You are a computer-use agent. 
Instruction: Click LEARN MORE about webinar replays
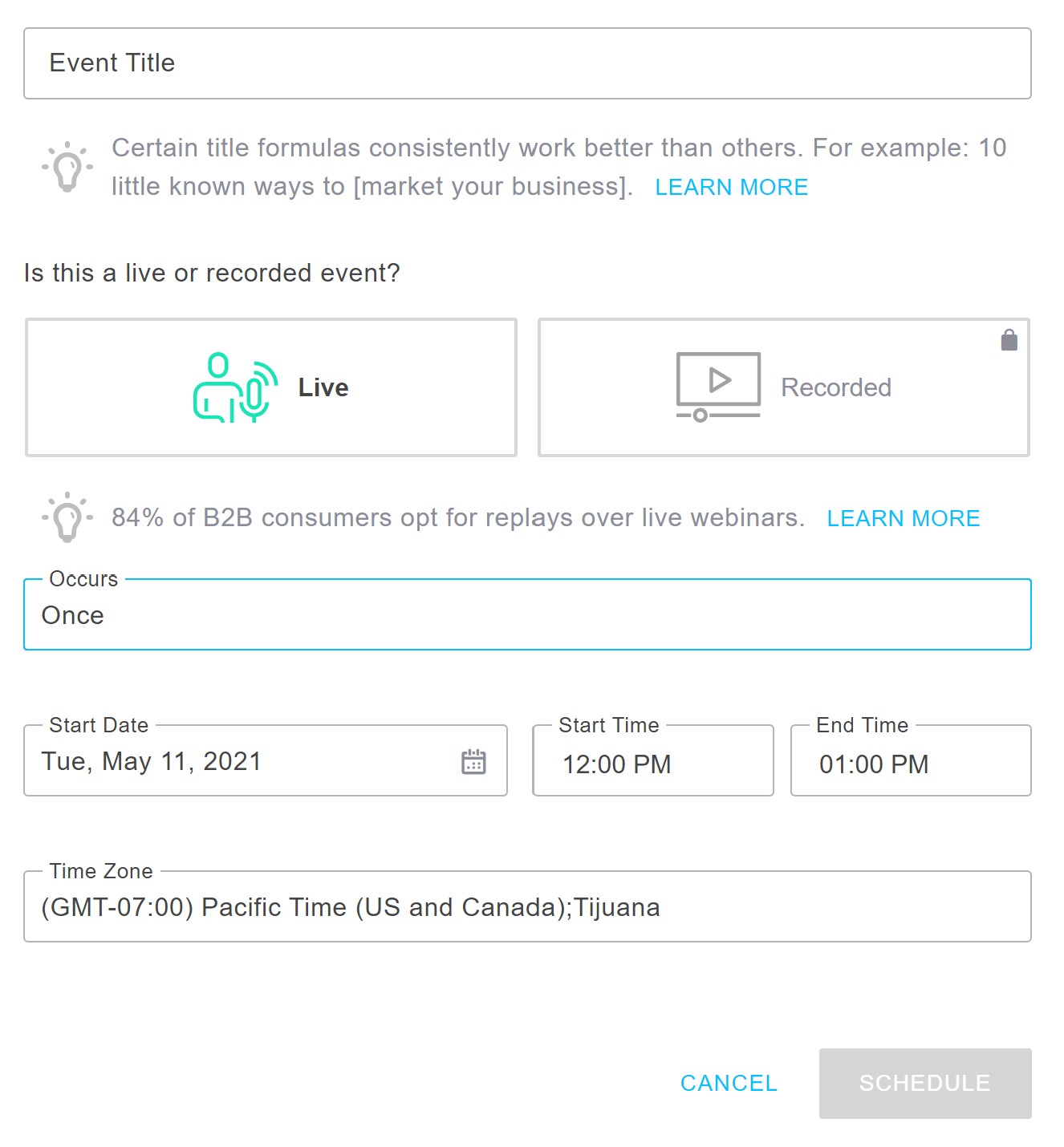click(x=904, y=518)
